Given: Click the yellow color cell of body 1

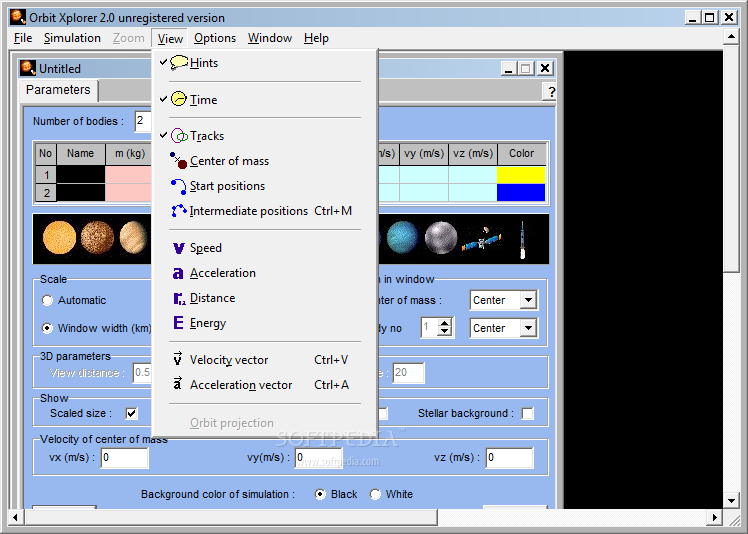Looking at the screenshot, I should pyautogui.click(x=521, y=175).
